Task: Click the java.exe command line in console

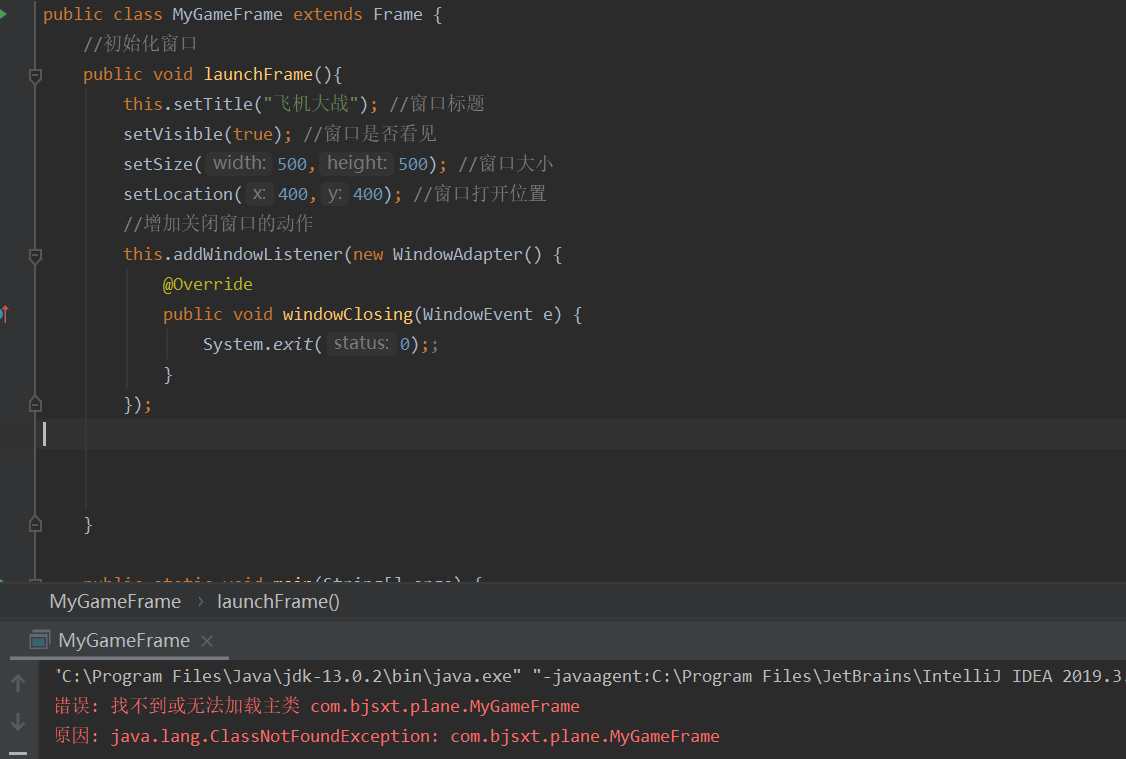Action: point(589,676)
